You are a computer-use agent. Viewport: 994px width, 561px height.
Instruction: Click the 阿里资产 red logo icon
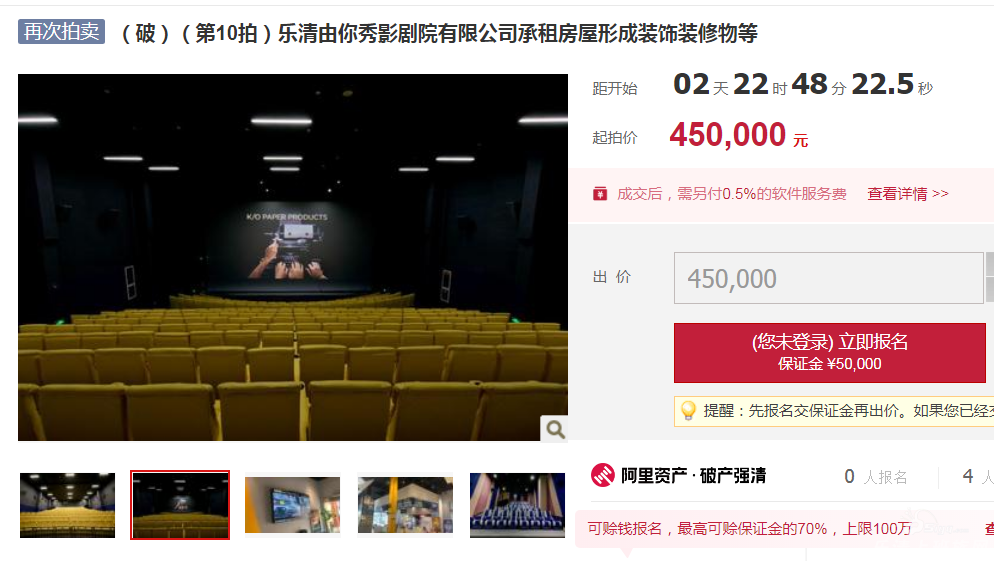pos(602,475)
